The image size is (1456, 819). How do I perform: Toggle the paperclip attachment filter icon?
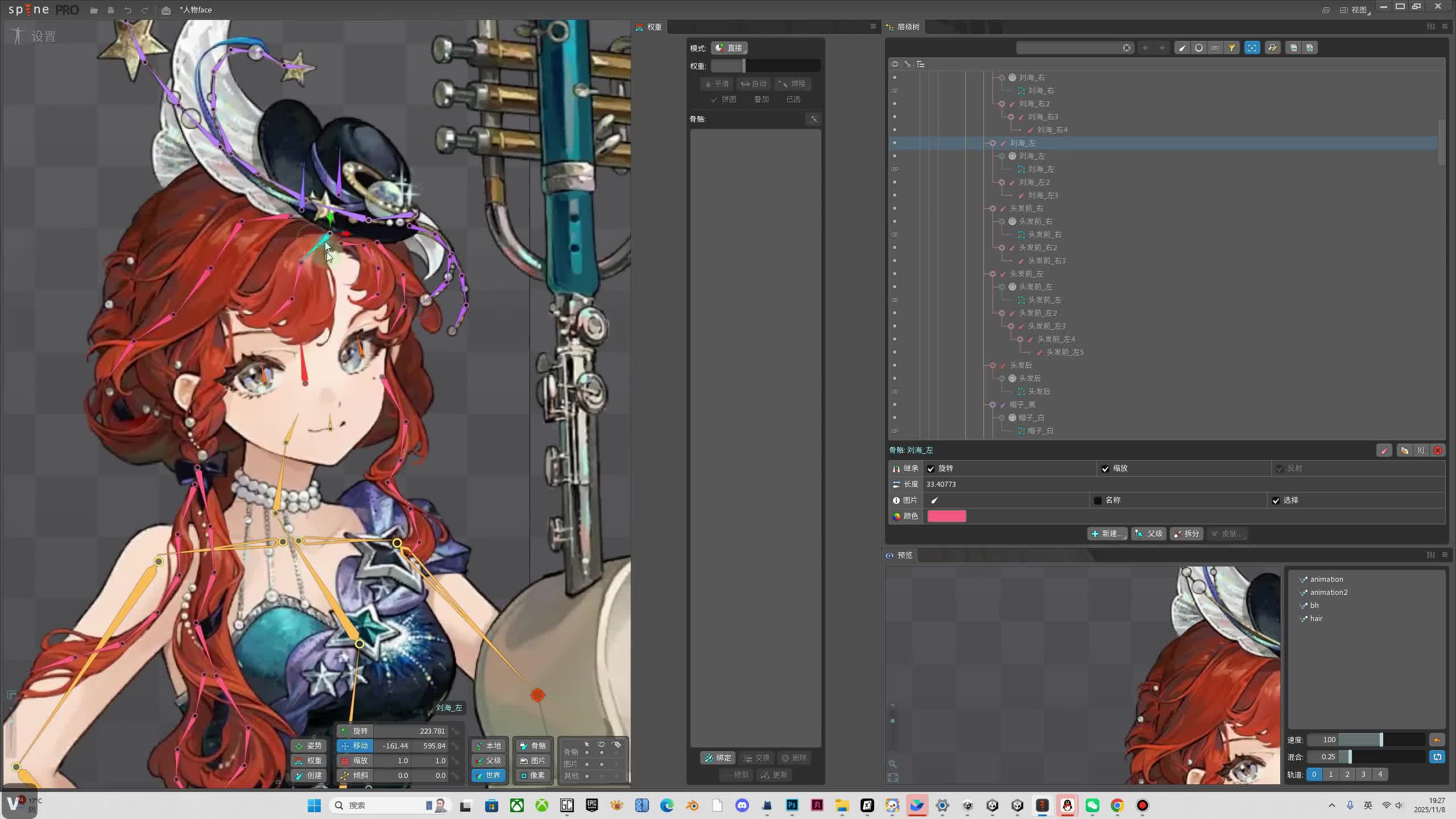tap(1215, 48)
